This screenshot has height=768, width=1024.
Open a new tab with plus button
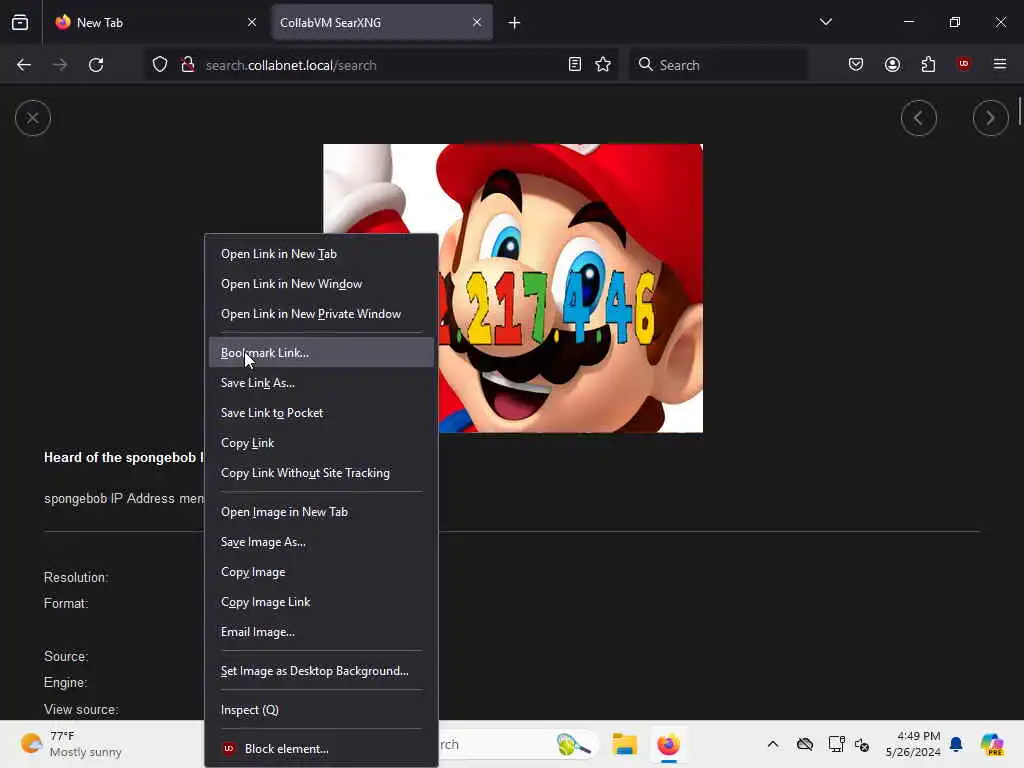click(515, 23)
